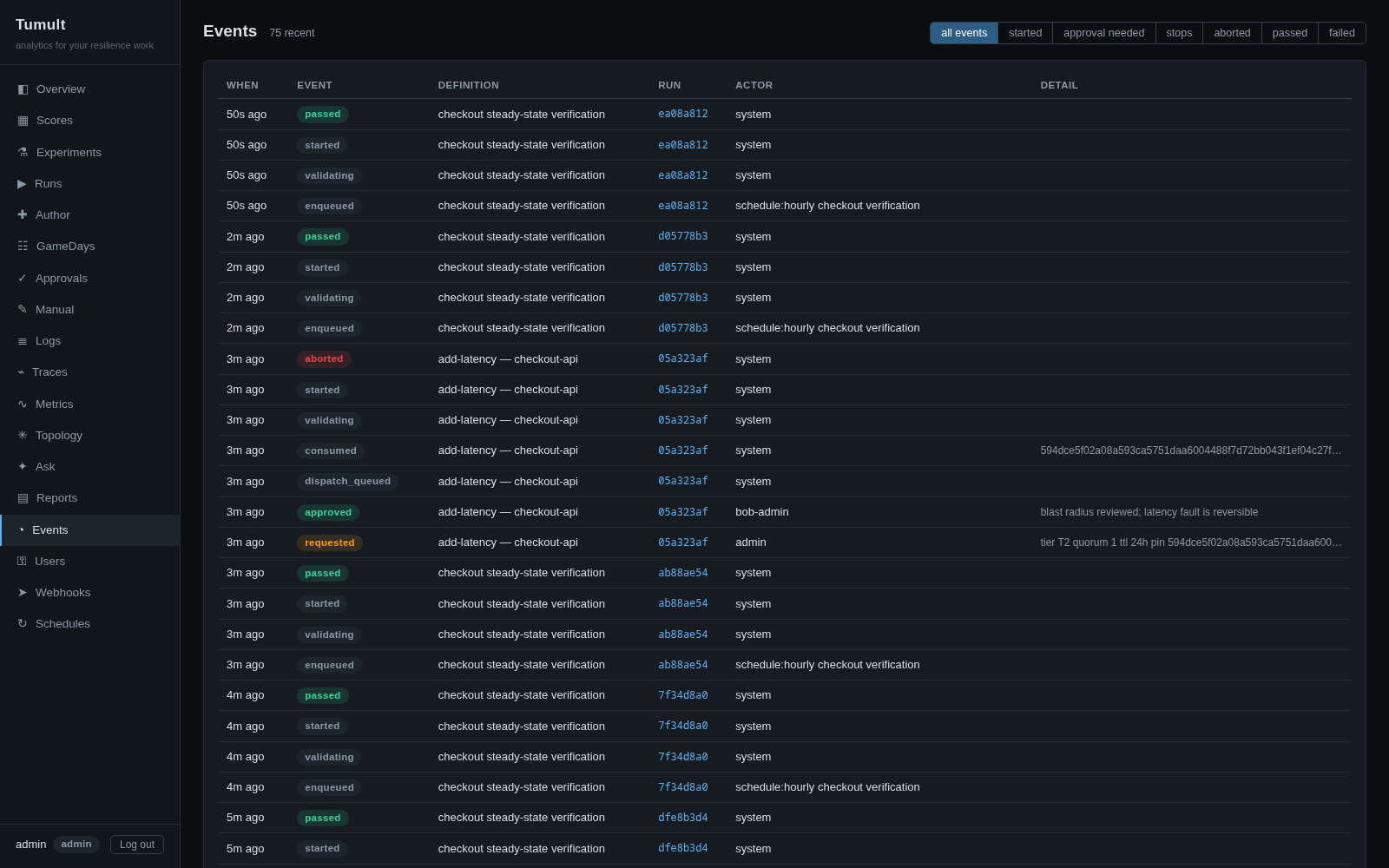1389x868 pixels.
Task: Click the red 'aborted' status badge
Action: pyautogui.click(x=324, y=358)
